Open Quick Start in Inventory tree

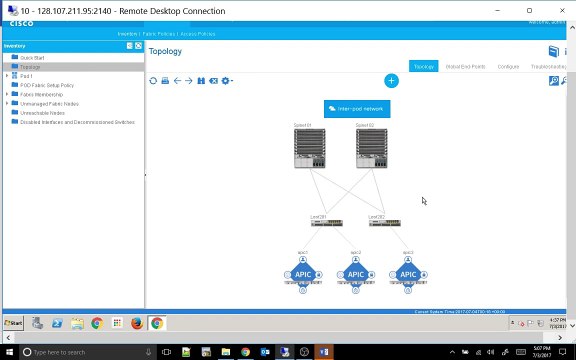[x=32, y=58]
